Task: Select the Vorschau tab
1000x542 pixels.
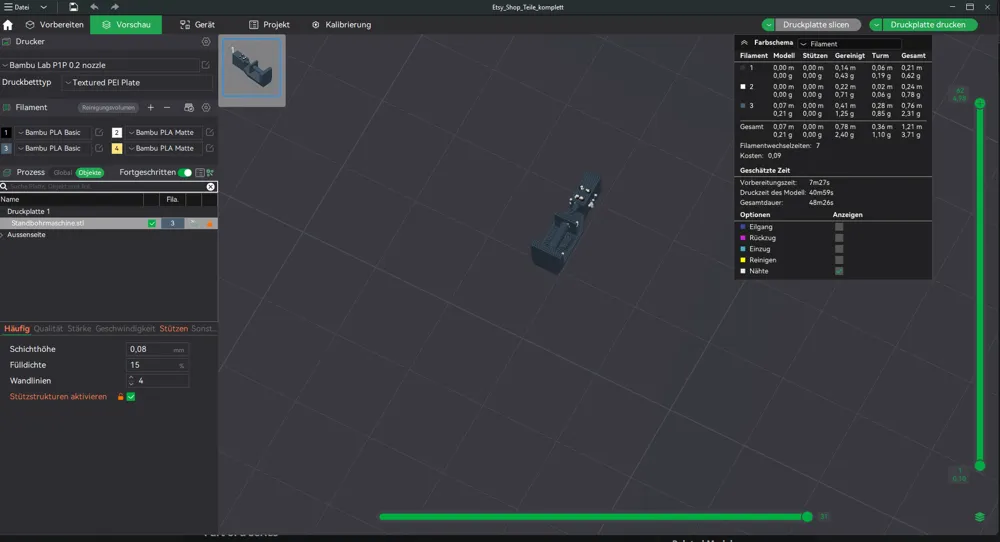Action: click(x=126, y=25)
